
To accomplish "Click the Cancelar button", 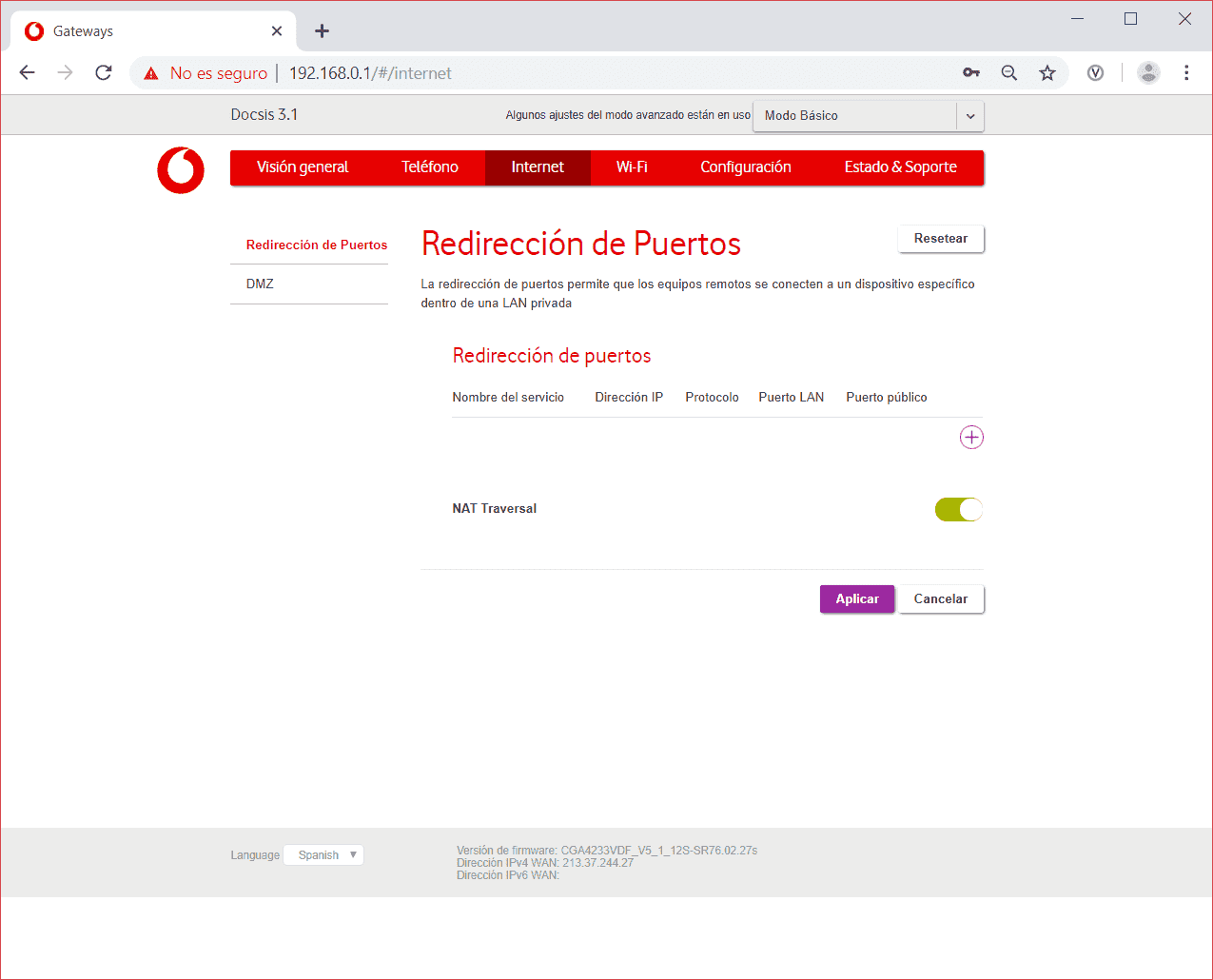I will [940, 599].
